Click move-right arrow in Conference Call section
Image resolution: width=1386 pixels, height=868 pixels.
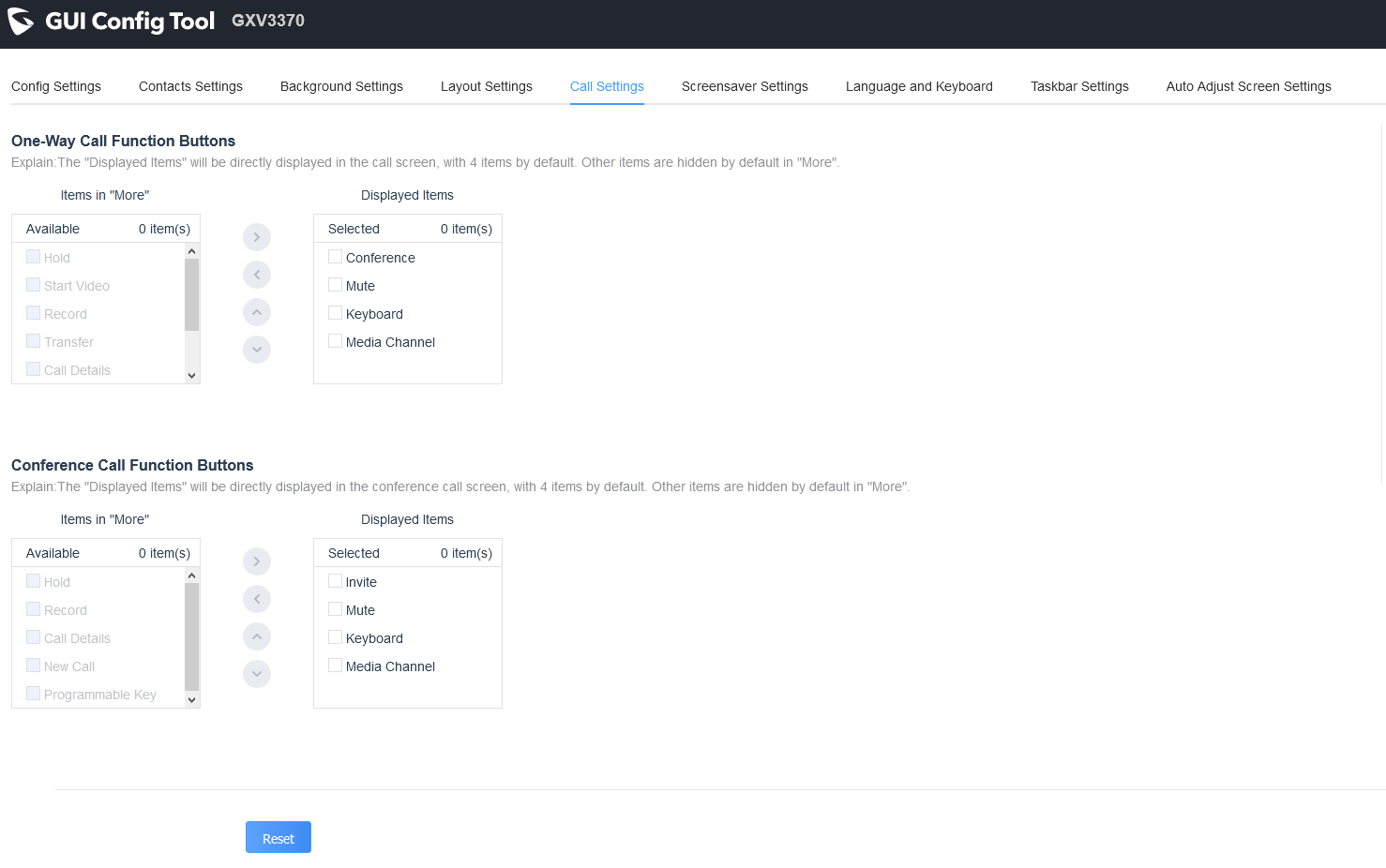coord(257,561)
